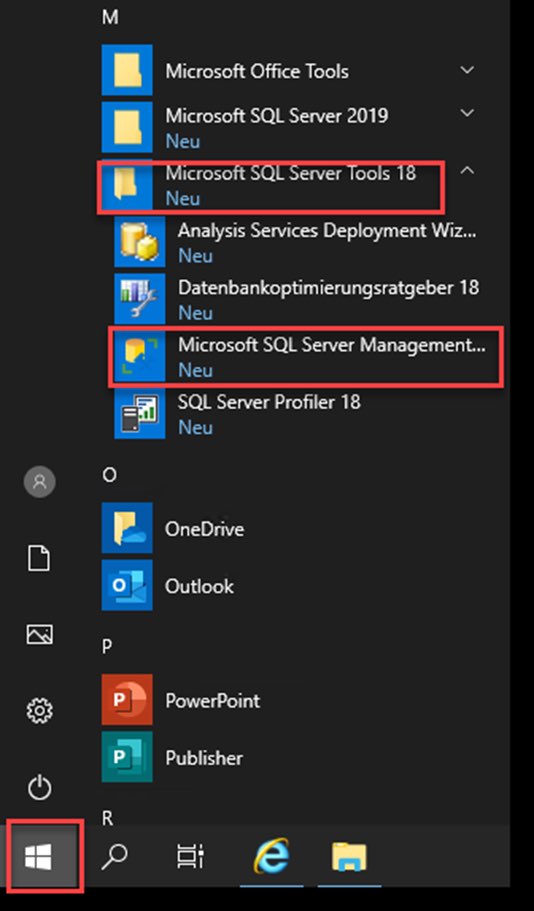Click the Microsoft SQL Server Tools 18 label

(291, 173)
